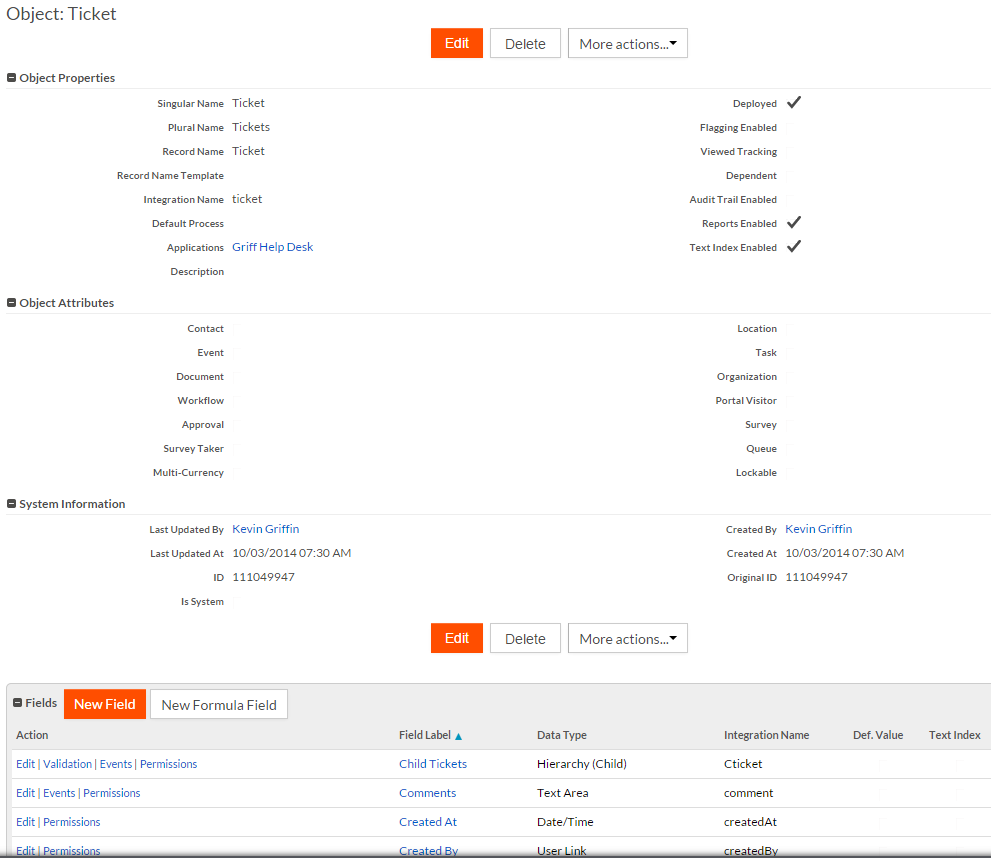Viewport: 991px width, 858px height.
Task: Open the bottom More actions dropdown
Action: [x=627, y=638]
